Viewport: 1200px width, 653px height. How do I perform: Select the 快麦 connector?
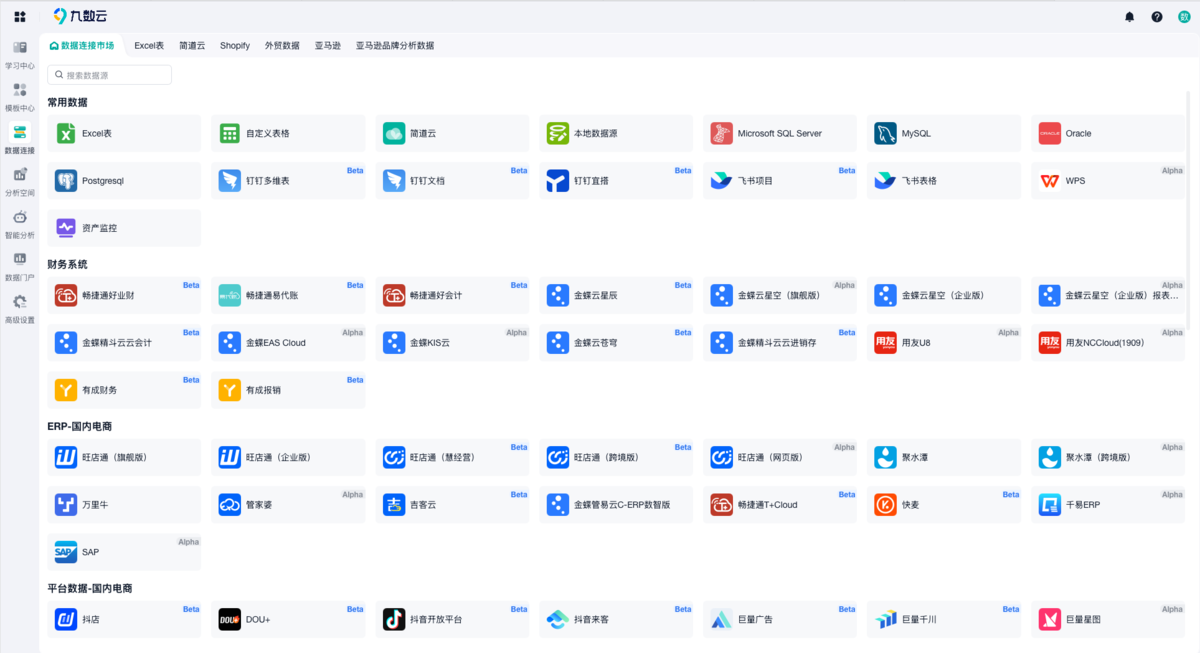(x=944, y=505)
